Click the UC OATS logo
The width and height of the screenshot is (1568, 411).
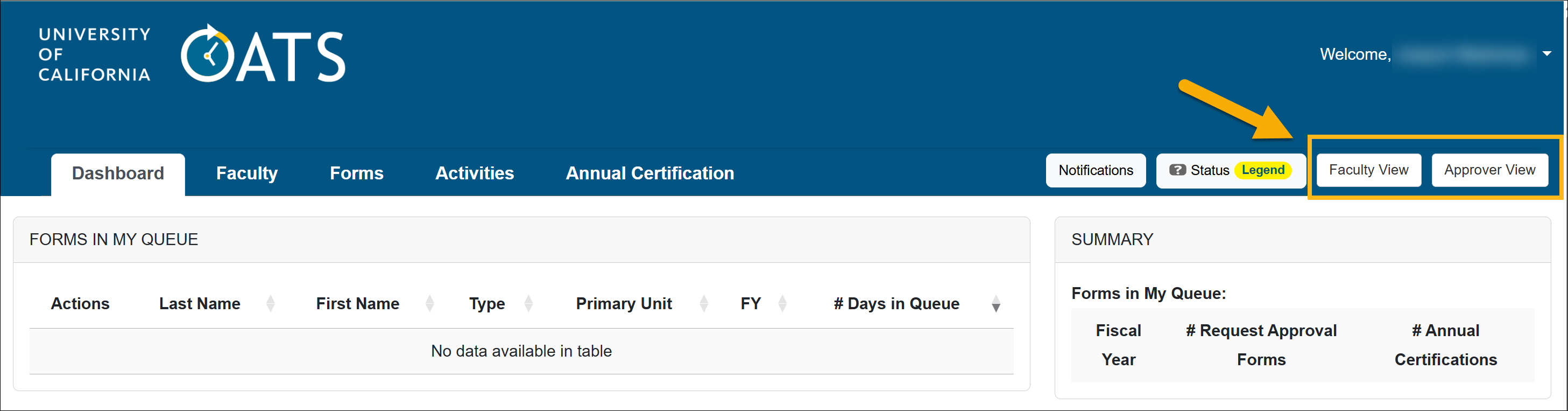(262, 55)
